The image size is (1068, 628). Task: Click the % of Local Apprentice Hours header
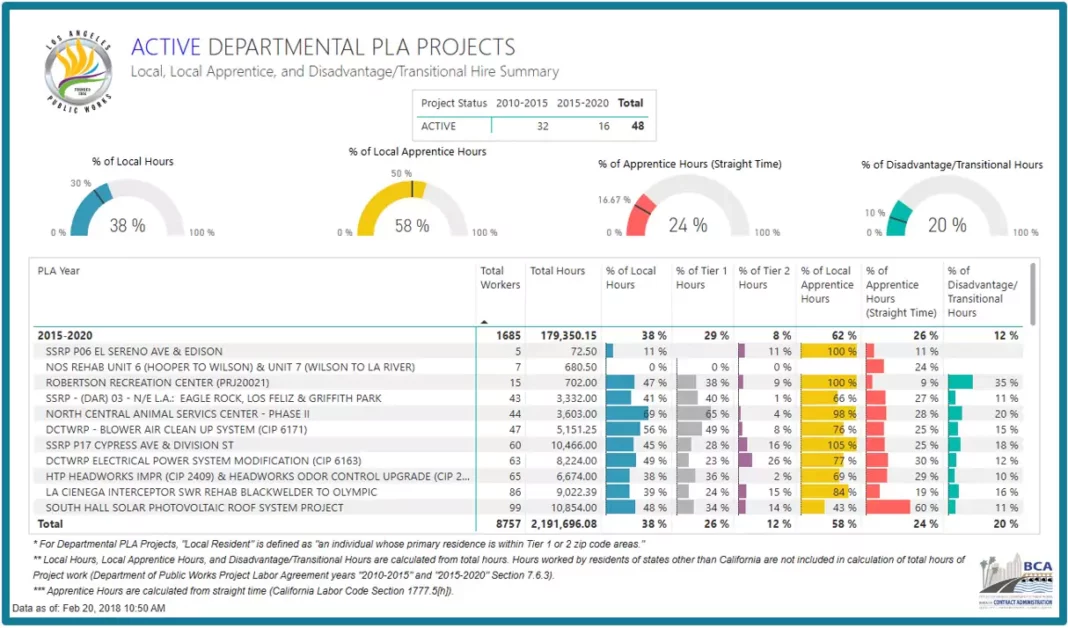[x=827, y=284]
